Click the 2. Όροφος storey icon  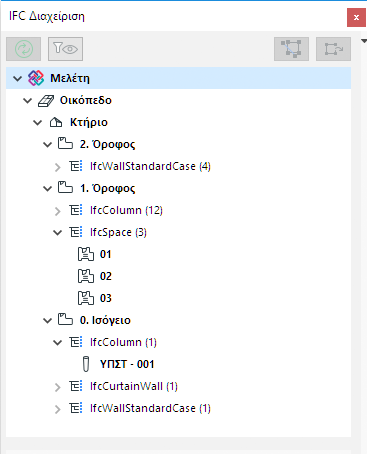[x=65, y=143]
